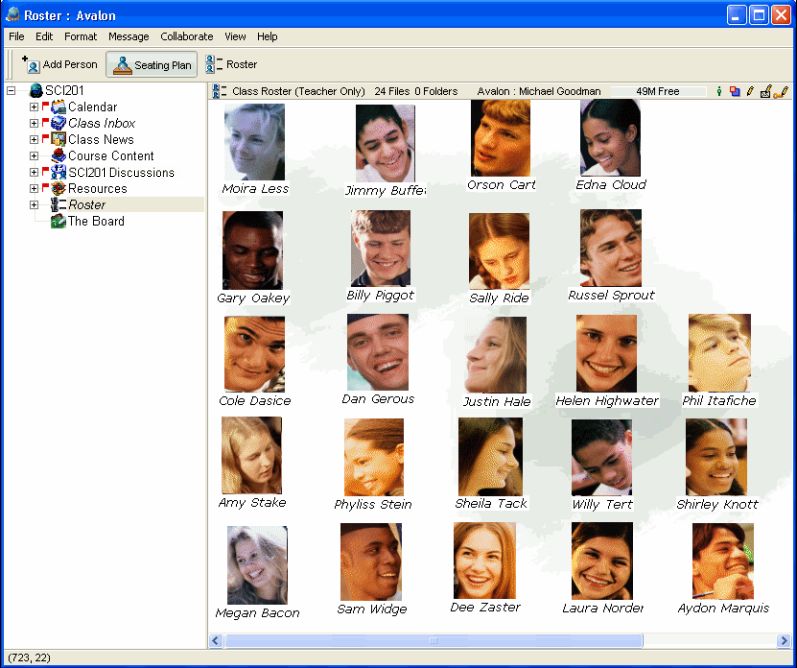Open the Collaborate menu

click(187, 37)
